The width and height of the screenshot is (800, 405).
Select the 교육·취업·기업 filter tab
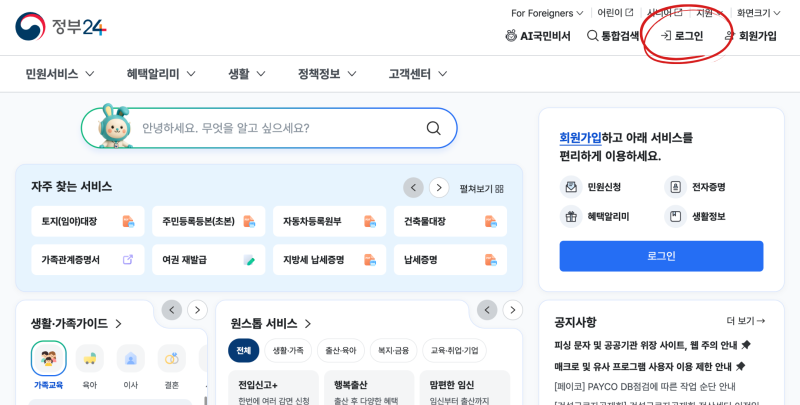pyautogui.click(x=455, y=350)
